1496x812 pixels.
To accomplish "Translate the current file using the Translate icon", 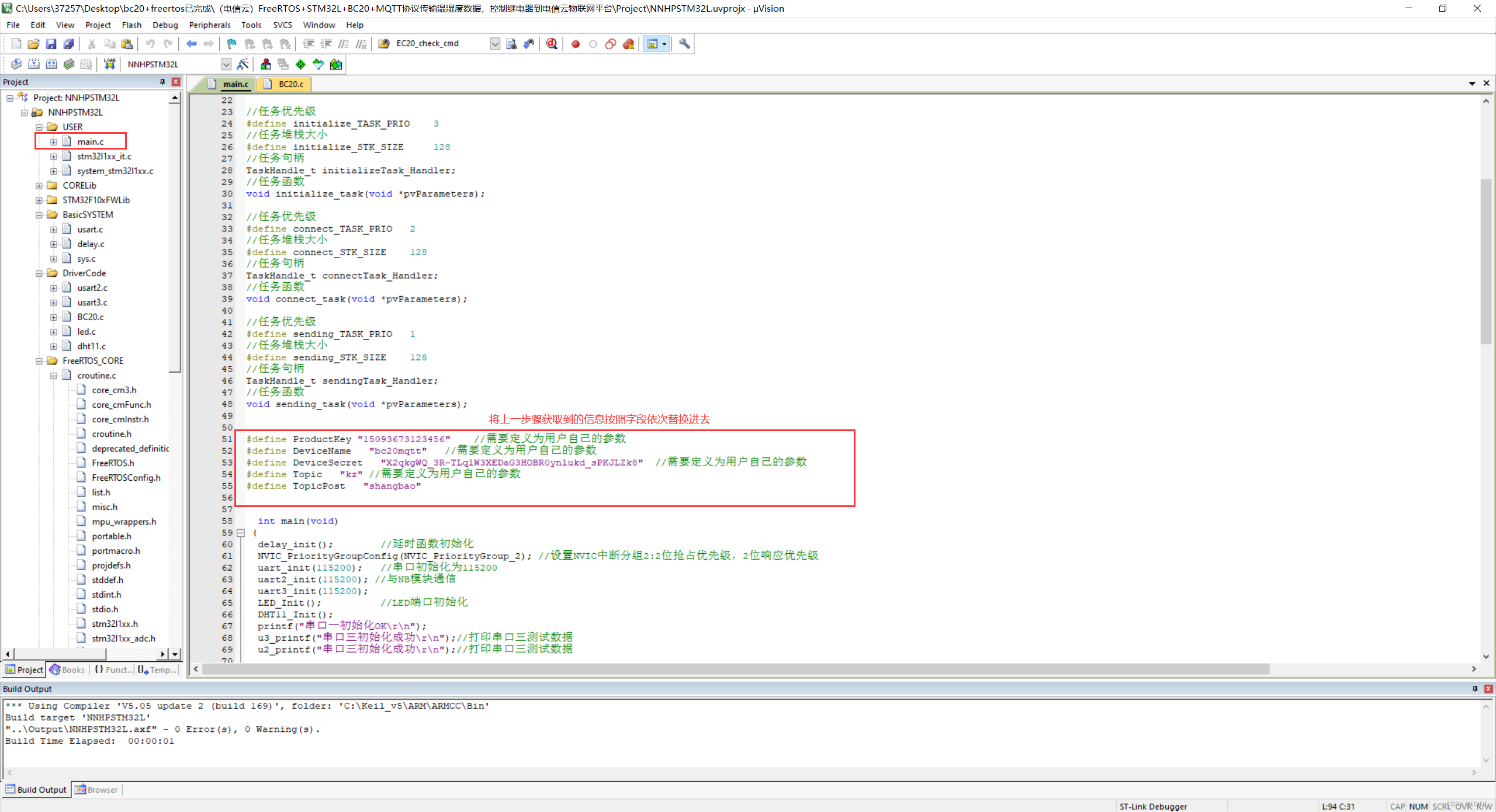I will (16, 64).
